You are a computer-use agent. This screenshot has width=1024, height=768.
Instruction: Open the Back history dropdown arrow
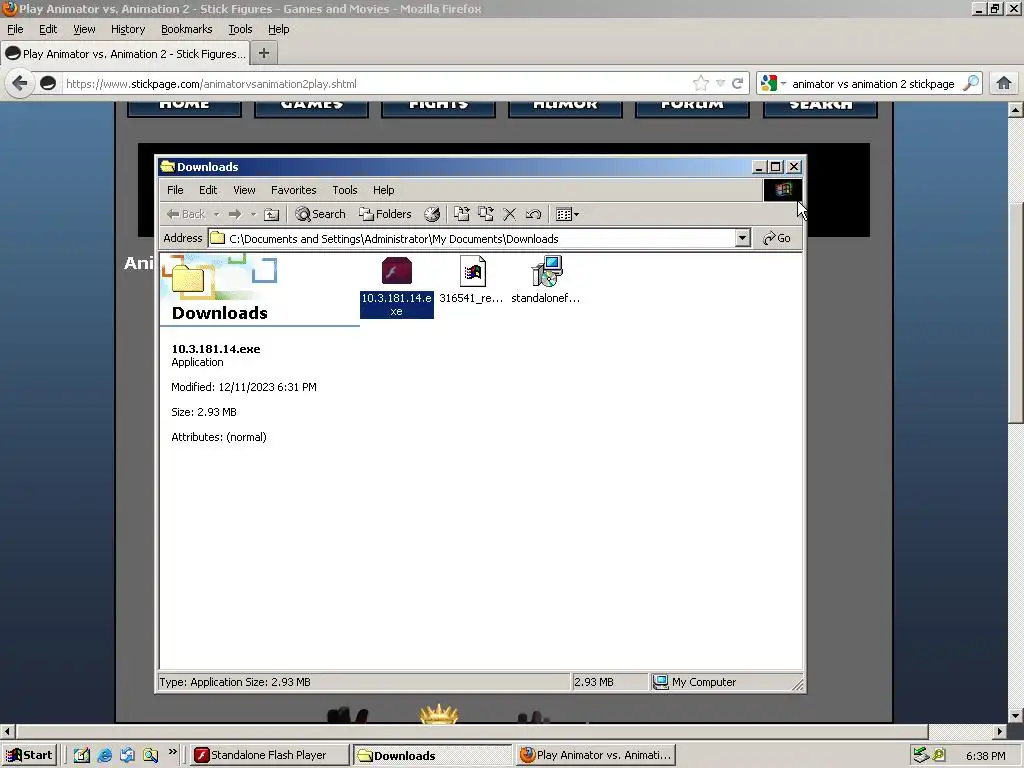click(216, 214)
